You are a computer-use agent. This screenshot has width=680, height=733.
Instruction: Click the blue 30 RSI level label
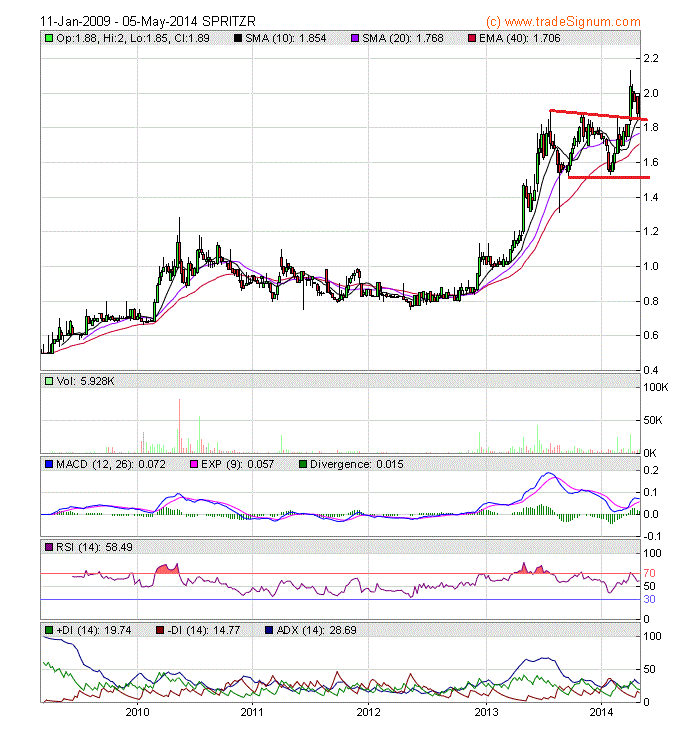pyautogui.click(x=650, y=599)
